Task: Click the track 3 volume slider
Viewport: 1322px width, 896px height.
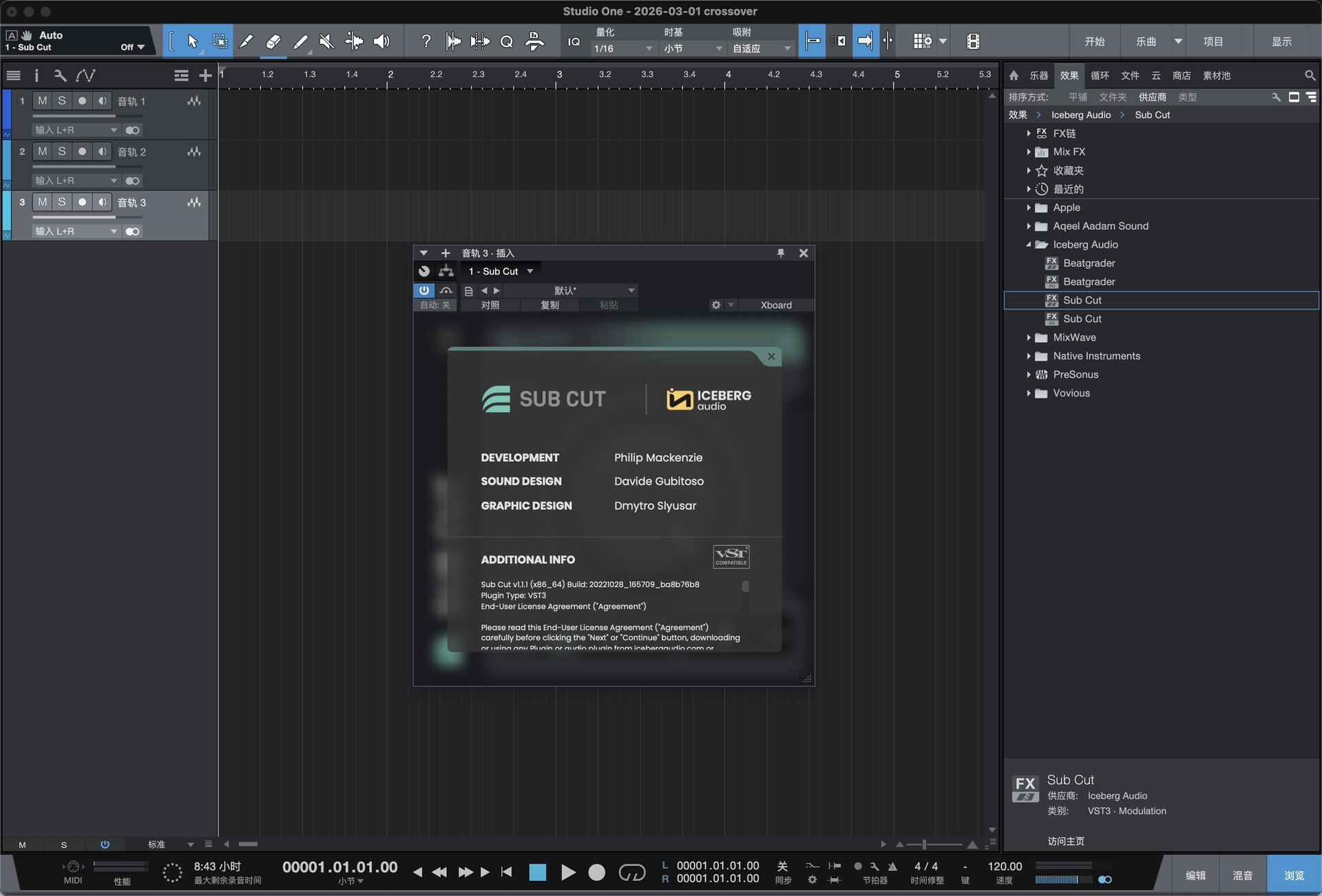Action: pyautogui.click(x=74, y=217)
